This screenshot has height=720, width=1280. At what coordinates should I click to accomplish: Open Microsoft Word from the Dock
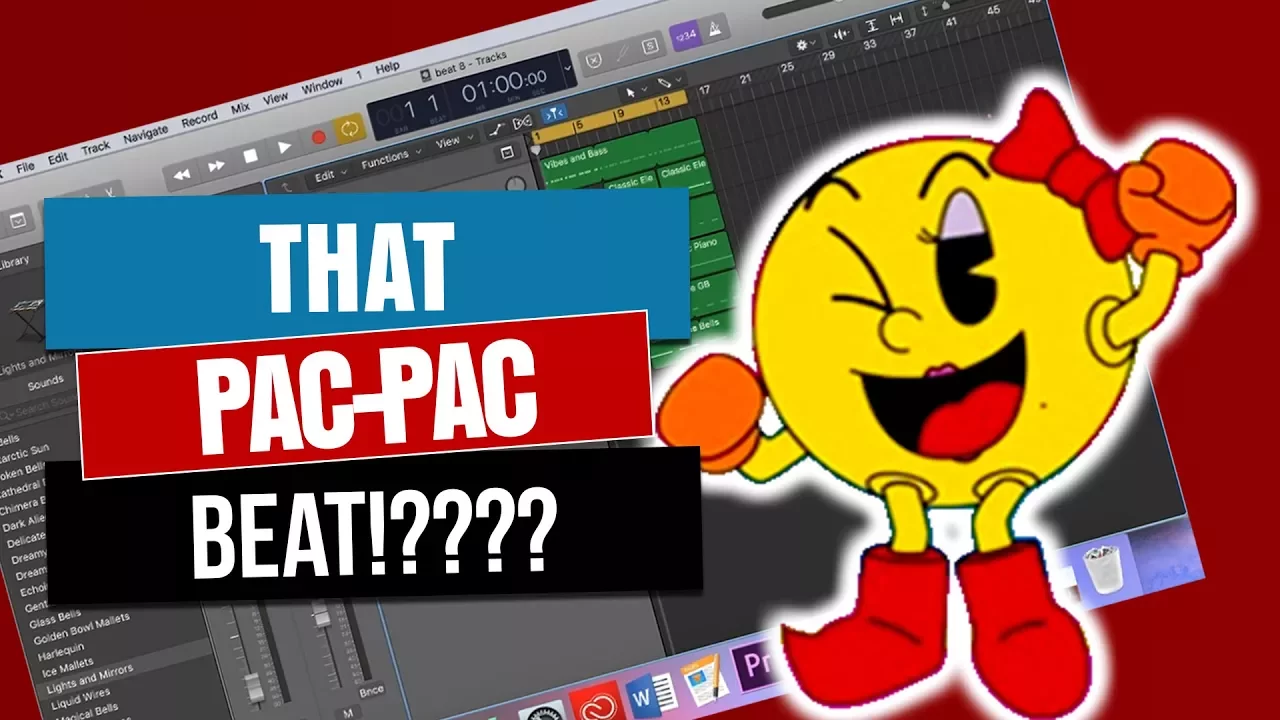650,693
